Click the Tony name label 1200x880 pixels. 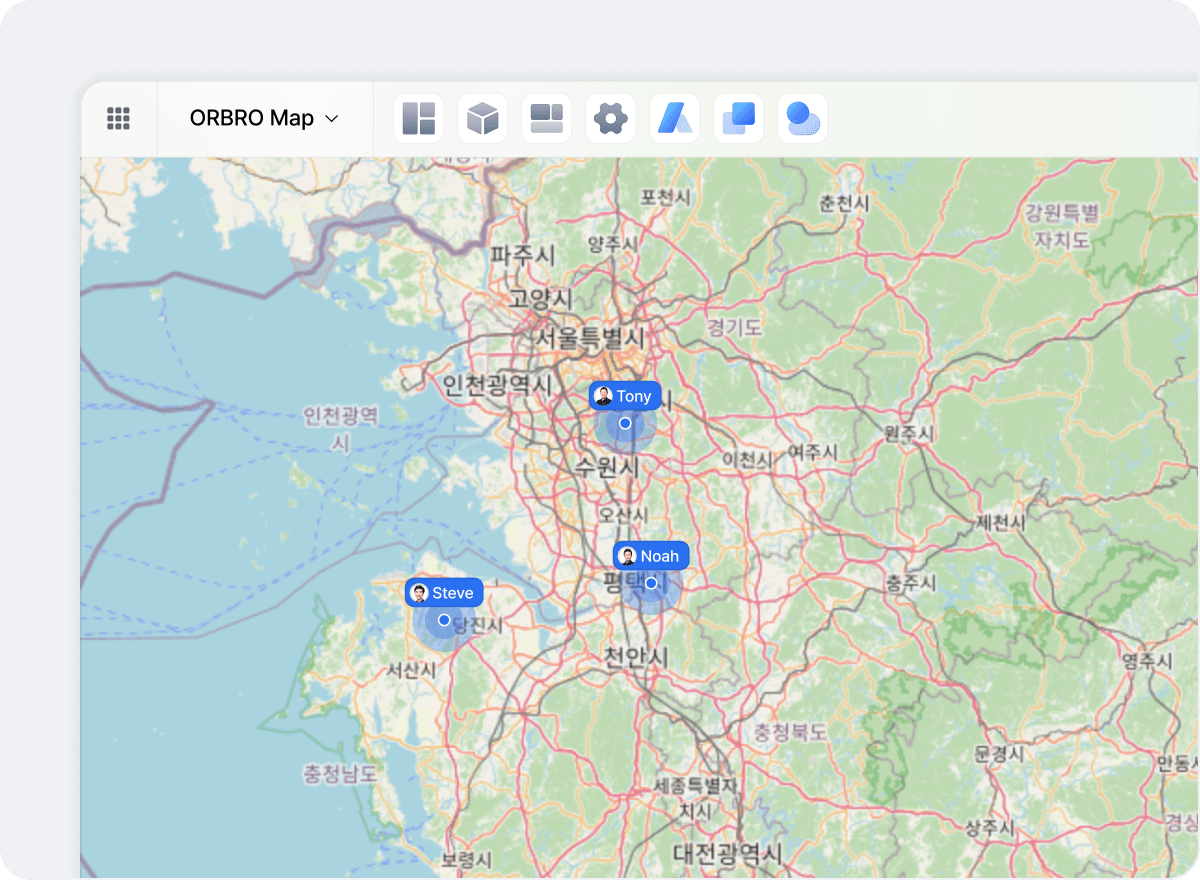[636, 396]
